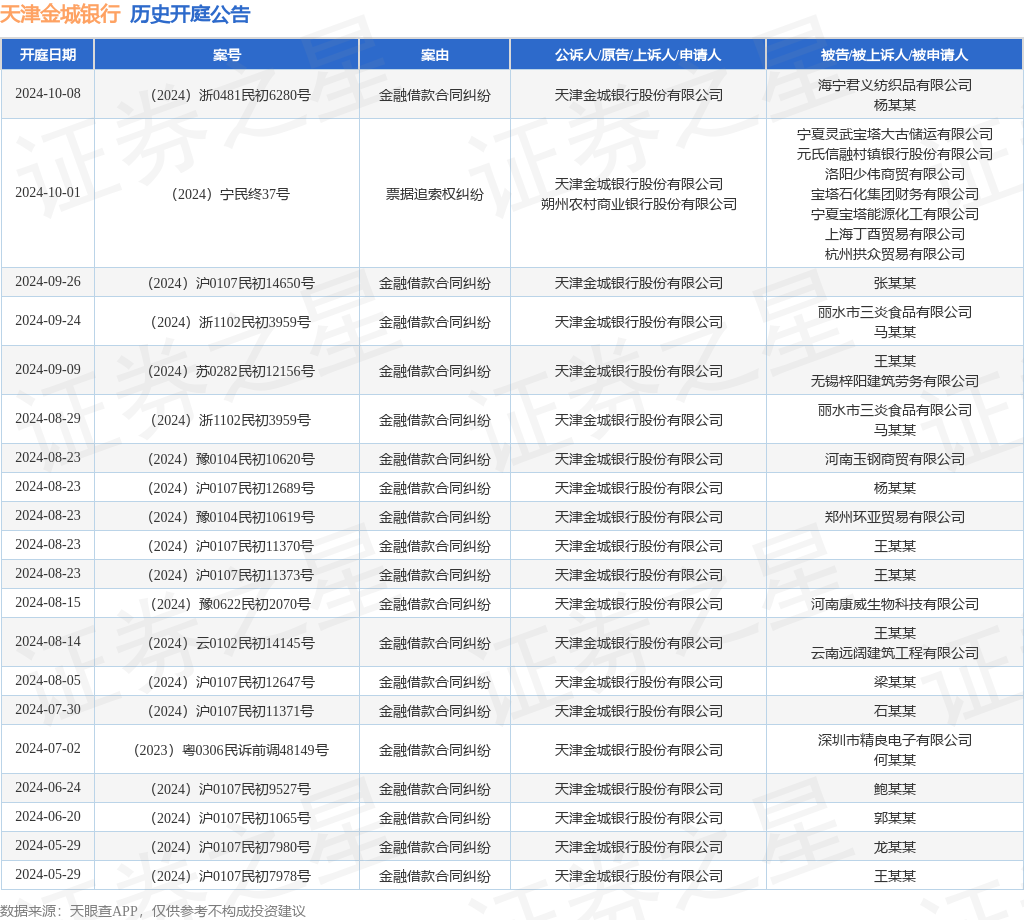Click defendant 宝塔石化集团财务有限公司
This screenshot has width=1024, height=920.
[x=895, y=194]
